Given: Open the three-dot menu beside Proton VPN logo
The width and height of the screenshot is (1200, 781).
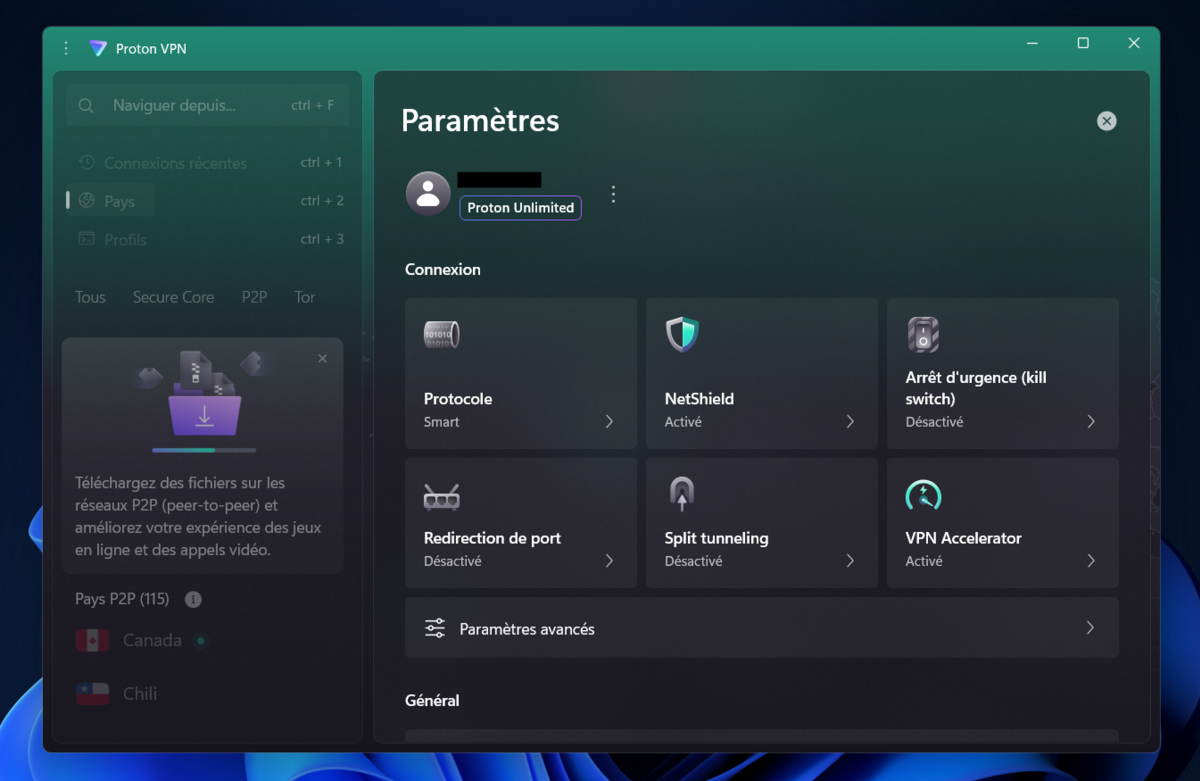Looking at the screenshot, I should [x=66, y=48].
